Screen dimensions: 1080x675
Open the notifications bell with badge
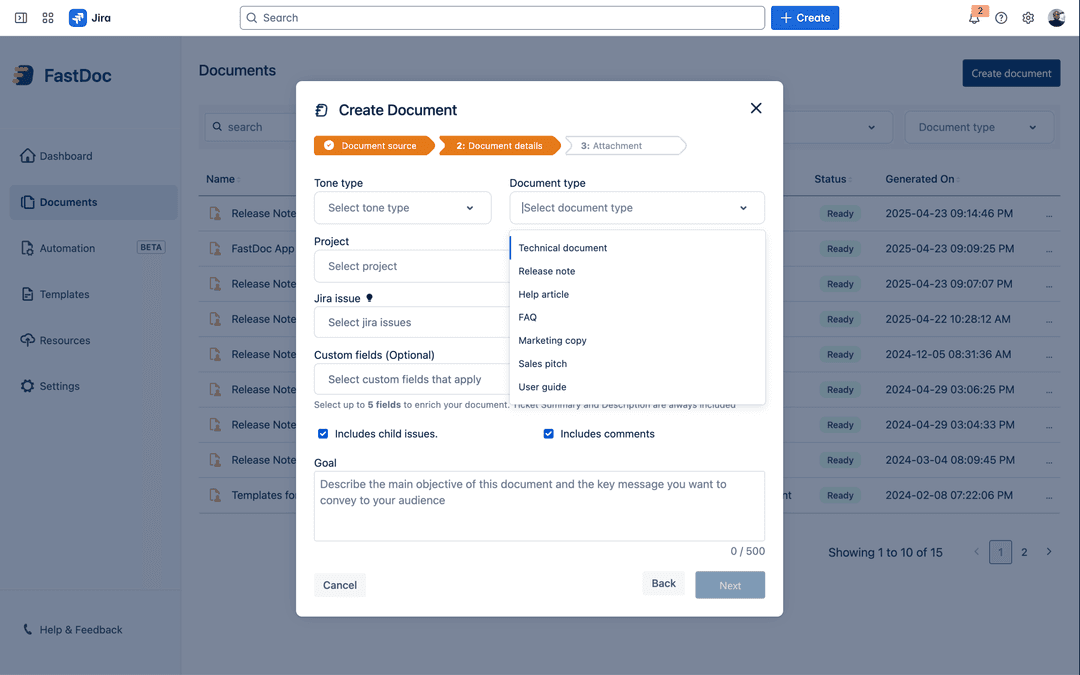[x=973, y=17]
